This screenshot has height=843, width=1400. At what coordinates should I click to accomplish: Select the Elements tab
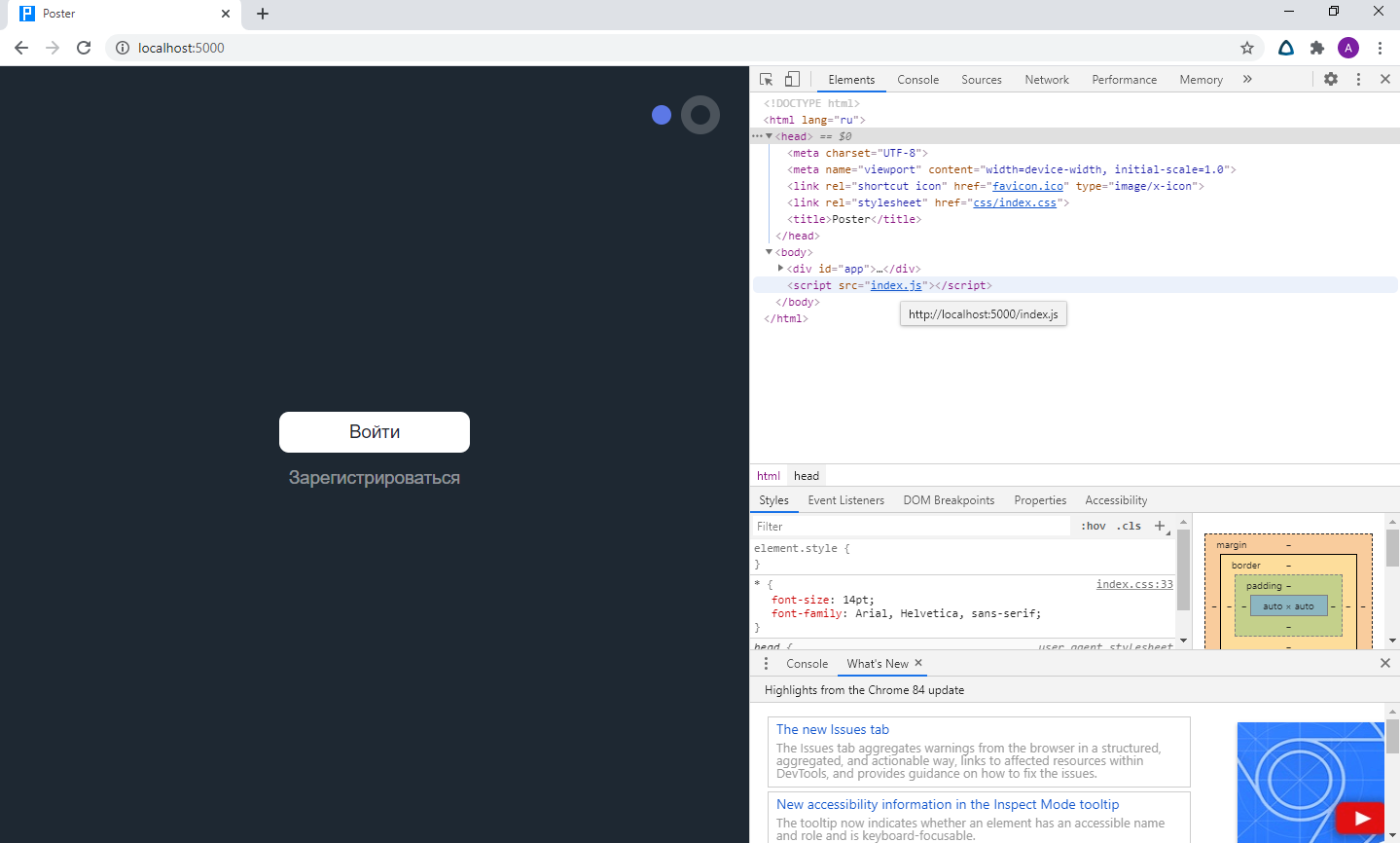click(851, 80)
